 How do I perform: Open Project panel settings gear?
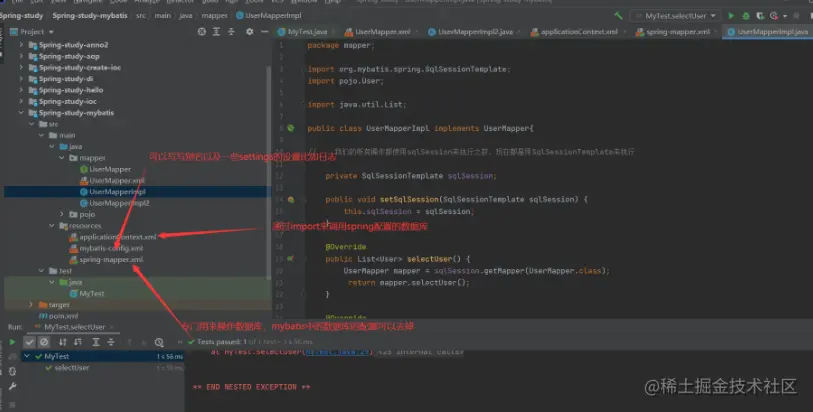(x=249, y=32)
